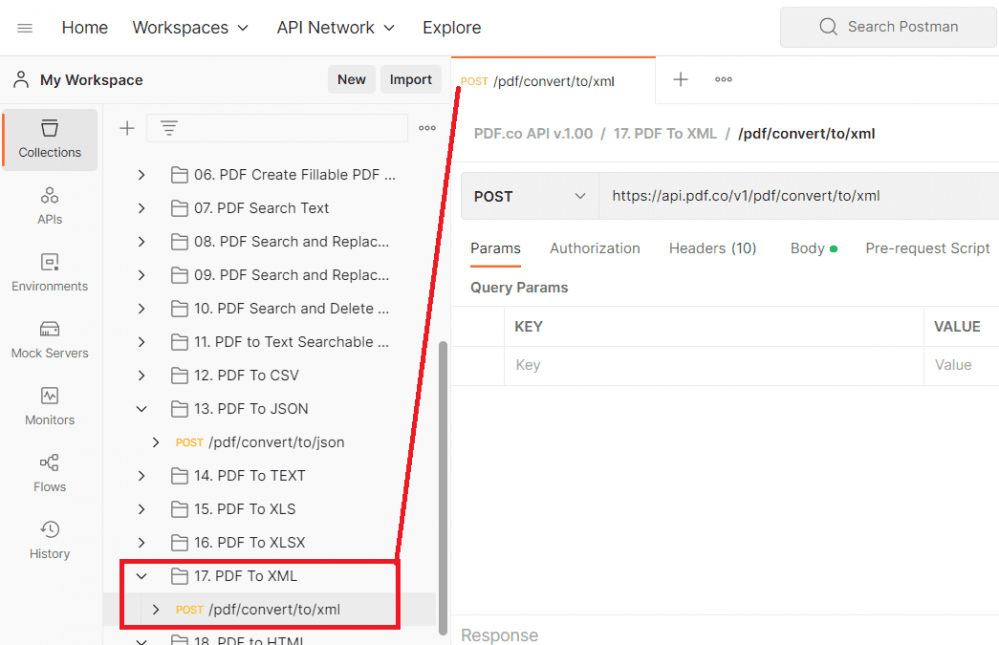999x645 pixels.
Task: Collapse the 17. PDF To XML folder
Action: tap(141, 576)
